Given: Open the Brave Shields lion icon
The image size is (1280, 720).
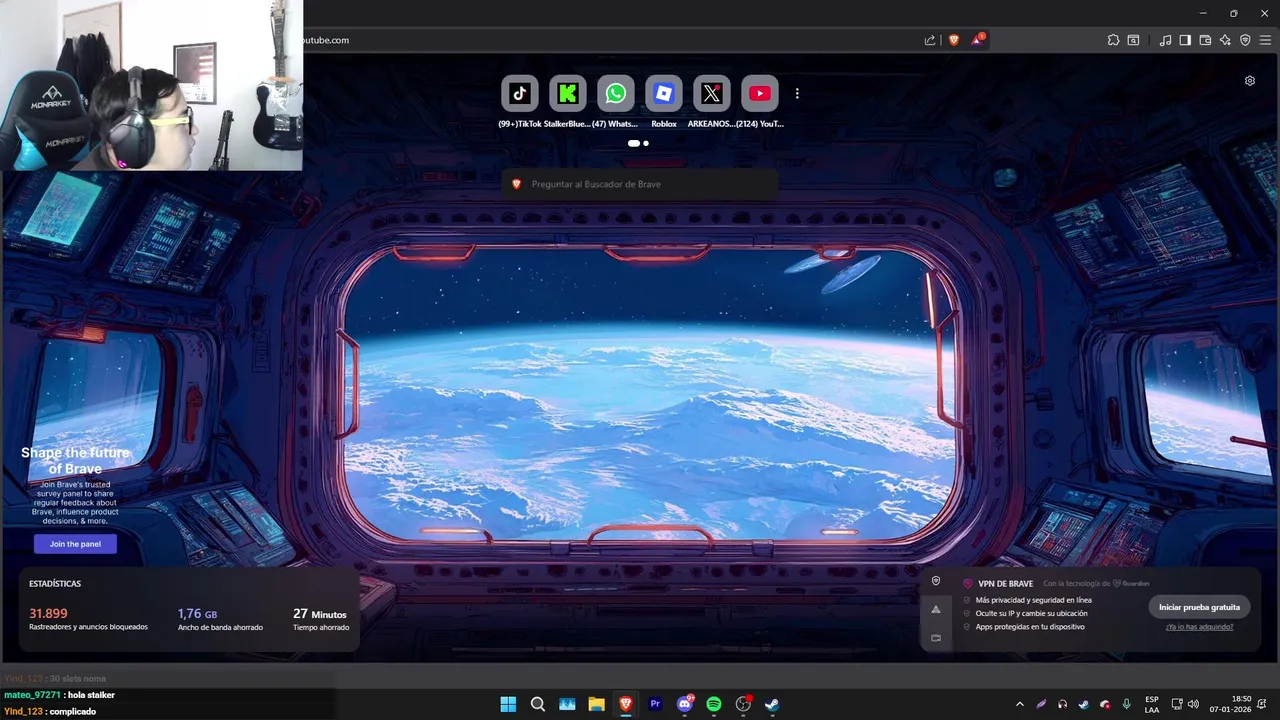Looking at the screenshot, I should point(954,40).
